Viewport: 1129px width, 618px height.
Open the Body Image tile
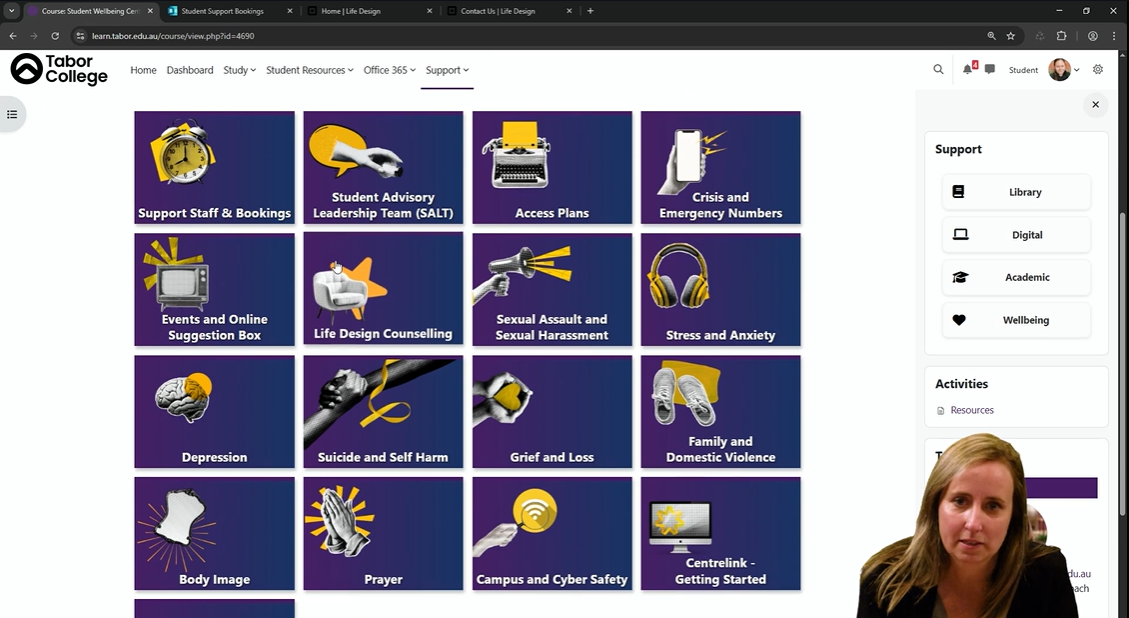[x=215, y=534]
